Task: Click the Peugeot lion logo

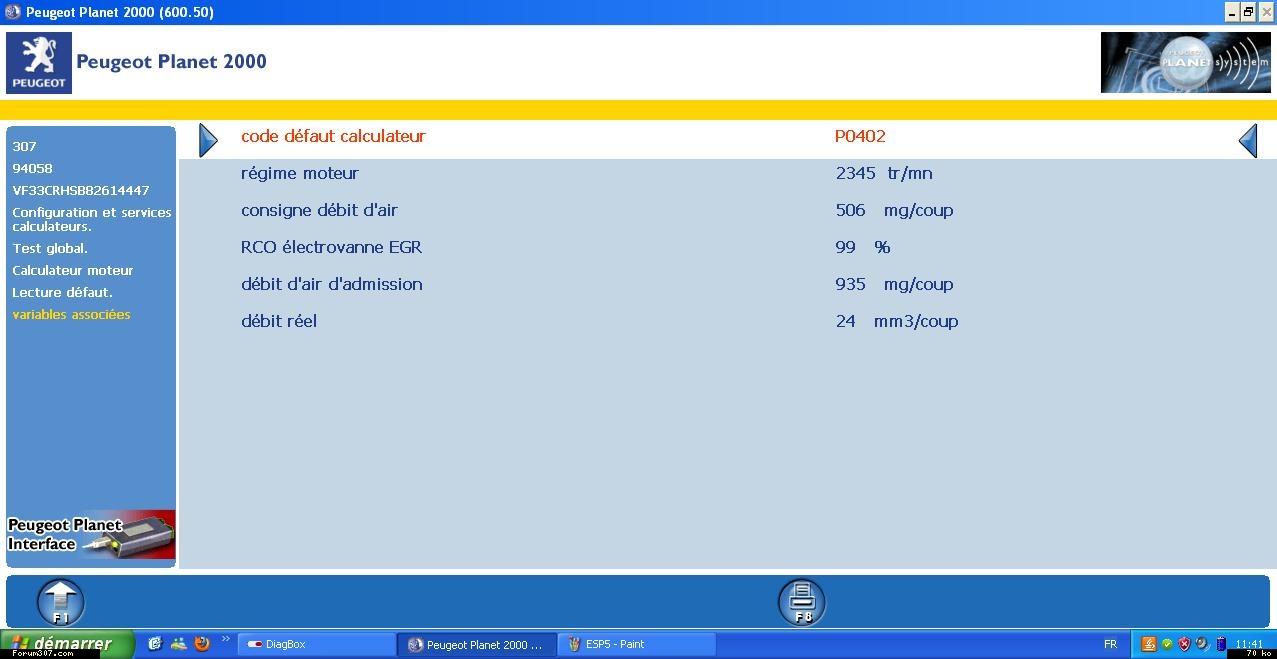Action: (x=39, y=63)
